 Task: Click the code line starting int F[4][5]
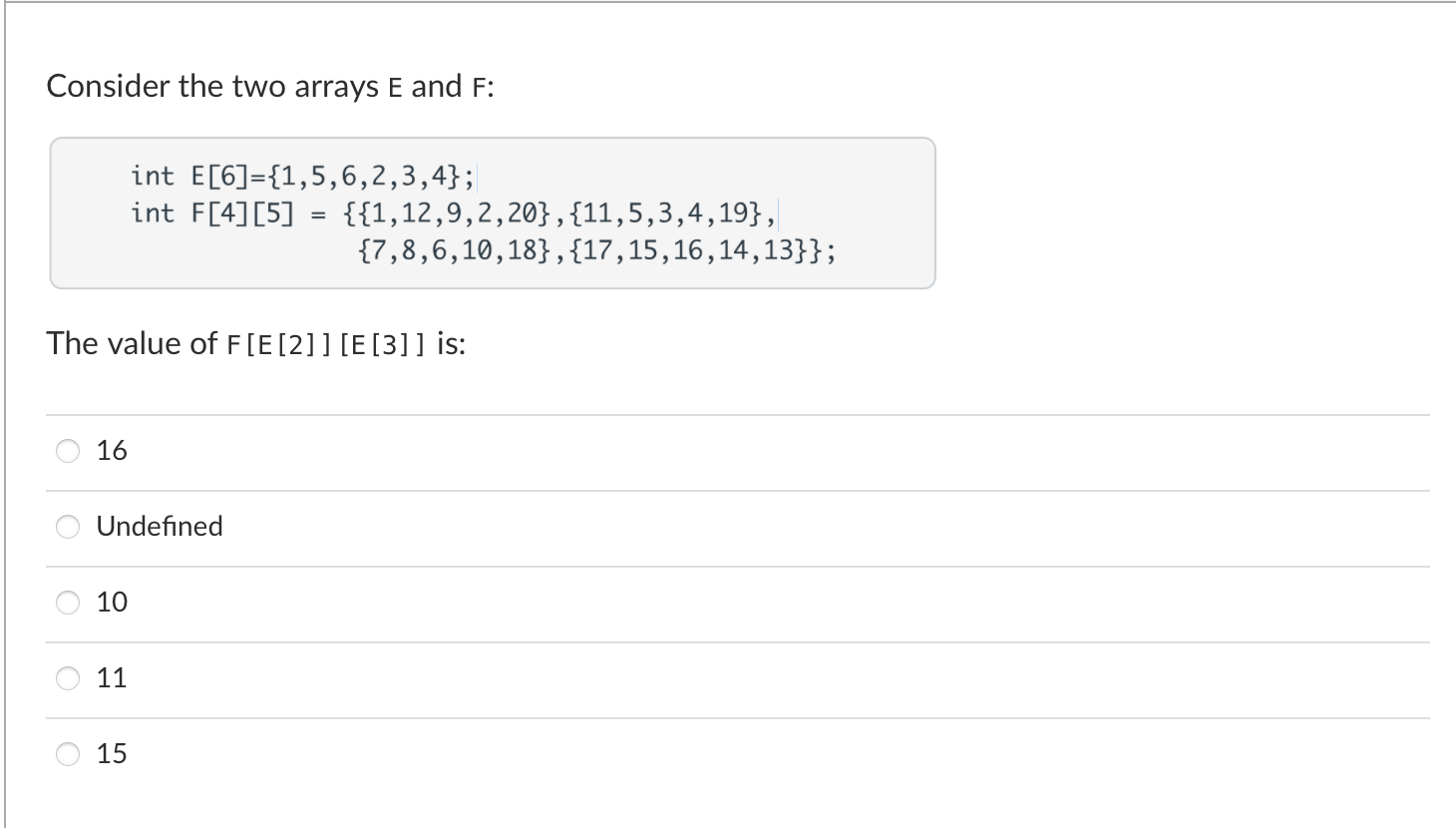(x=454, y=213)
